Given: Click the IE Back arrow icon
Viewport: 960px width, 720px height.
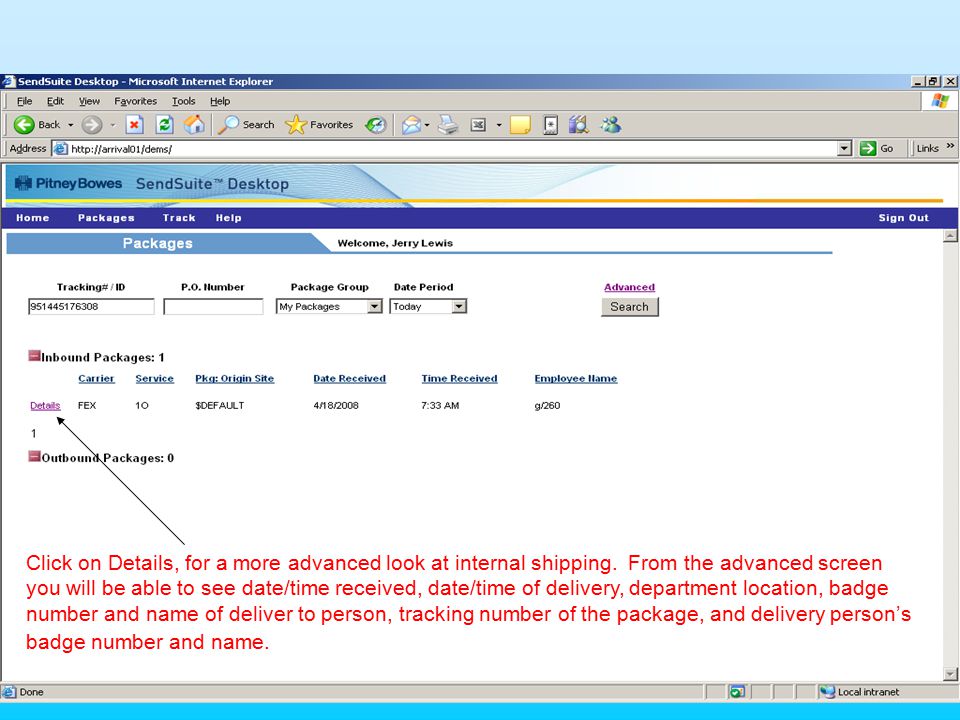Looking at the screenshot, I should pos(24,125).
